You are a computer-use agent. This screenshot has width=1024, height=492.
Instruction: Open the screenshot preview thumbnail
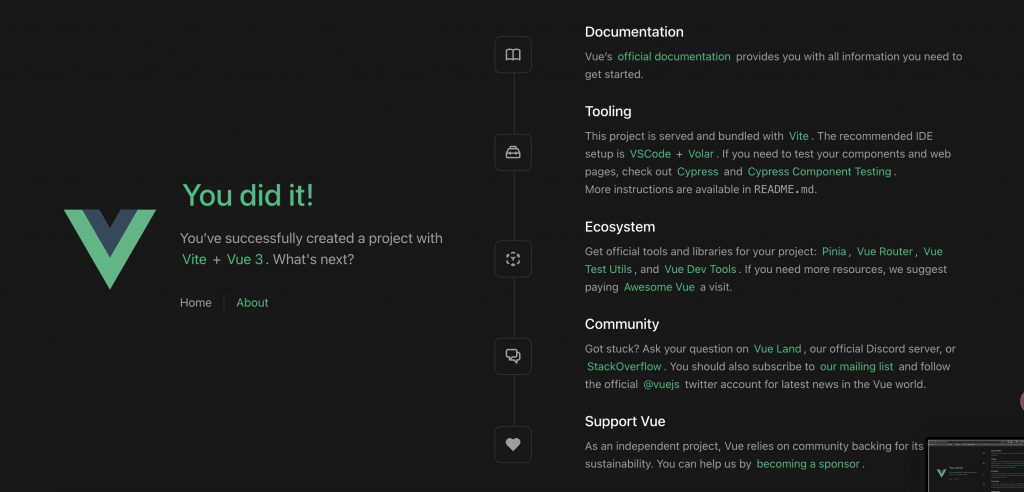click(x=975, y=465)
